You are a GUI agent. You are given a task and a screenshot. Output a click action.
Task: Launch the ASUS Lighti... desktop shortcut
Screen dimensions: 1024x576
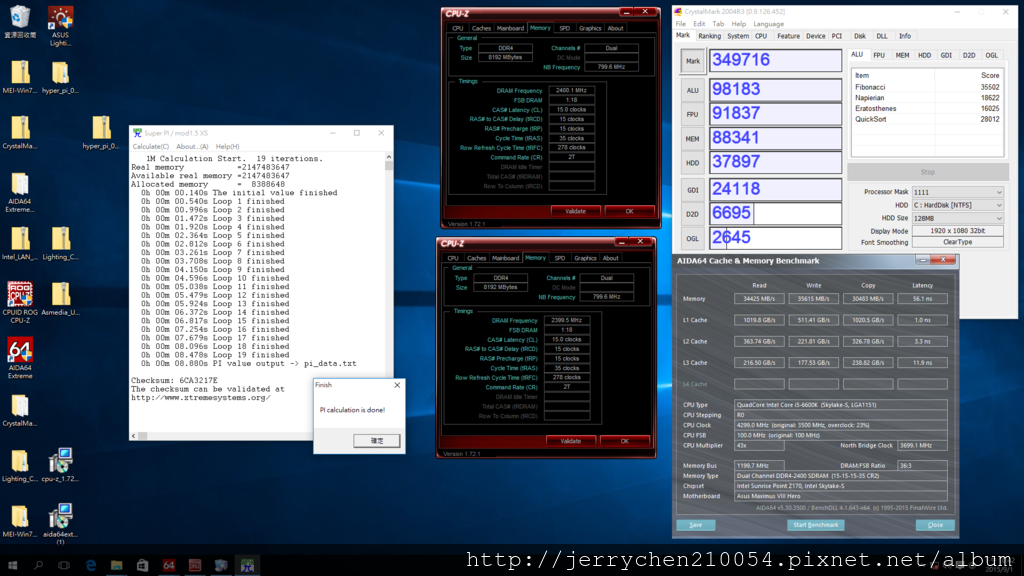(60, 26)
